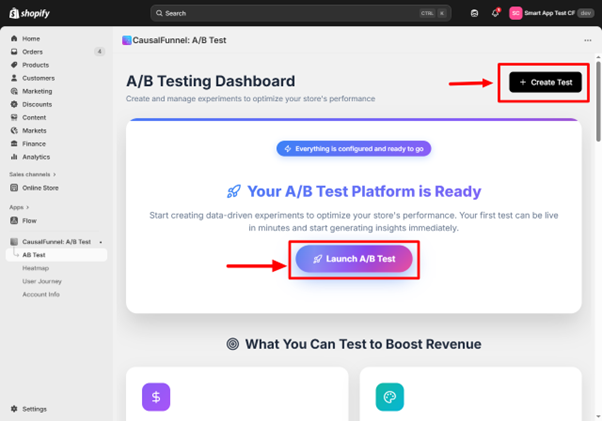Open Heatmap in the sidebar
This screenshot has width=602, height=421.
(35, 268)
